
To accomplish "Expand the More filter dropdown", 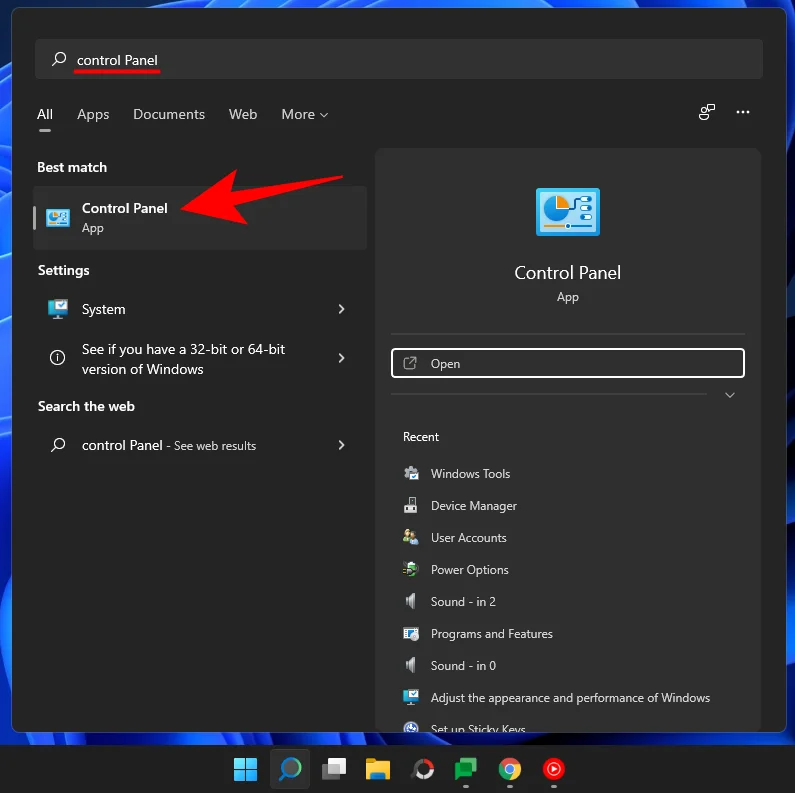I will tap(305, 114).
